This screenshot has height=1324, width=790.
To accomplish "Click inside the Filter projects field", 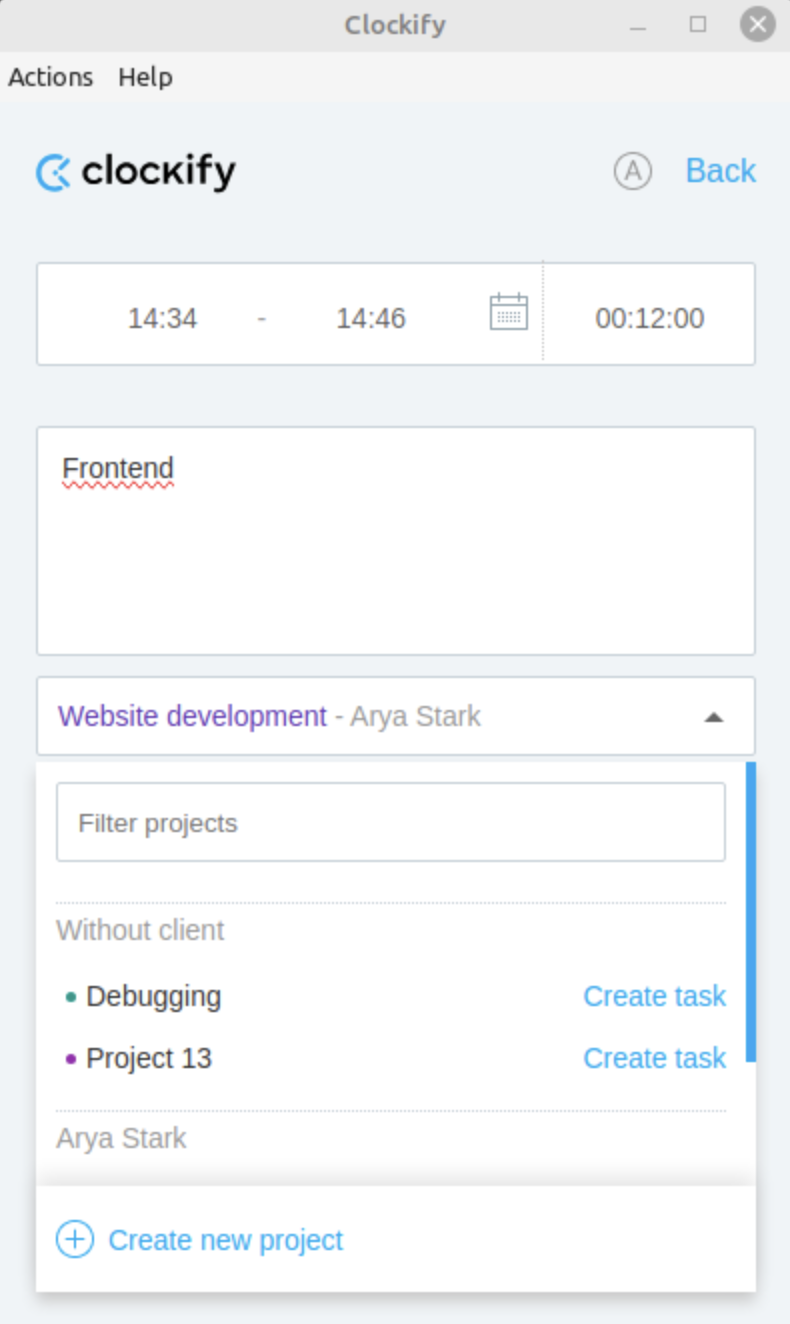I will tap(390, 822).
